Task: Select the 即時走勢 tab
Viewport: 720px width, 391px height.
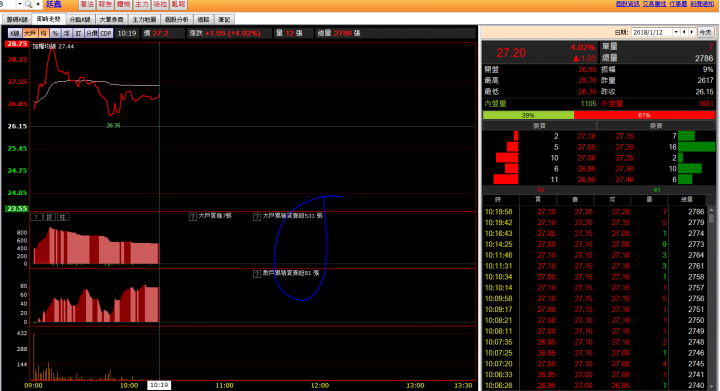Action: (49, 19)
